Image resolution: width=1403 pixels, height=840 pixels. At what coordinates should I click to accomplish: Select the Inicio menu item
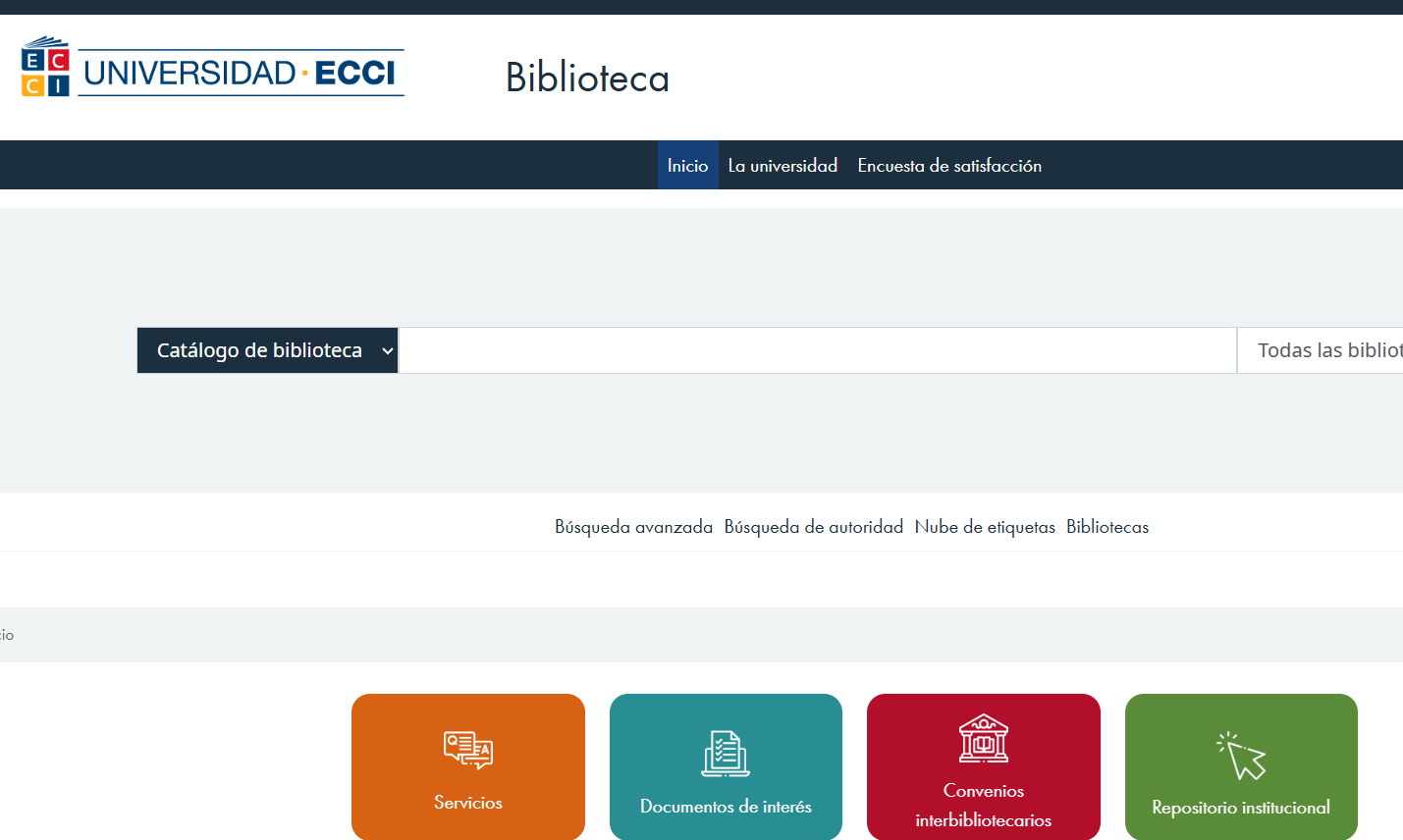(x=687, y=166)
